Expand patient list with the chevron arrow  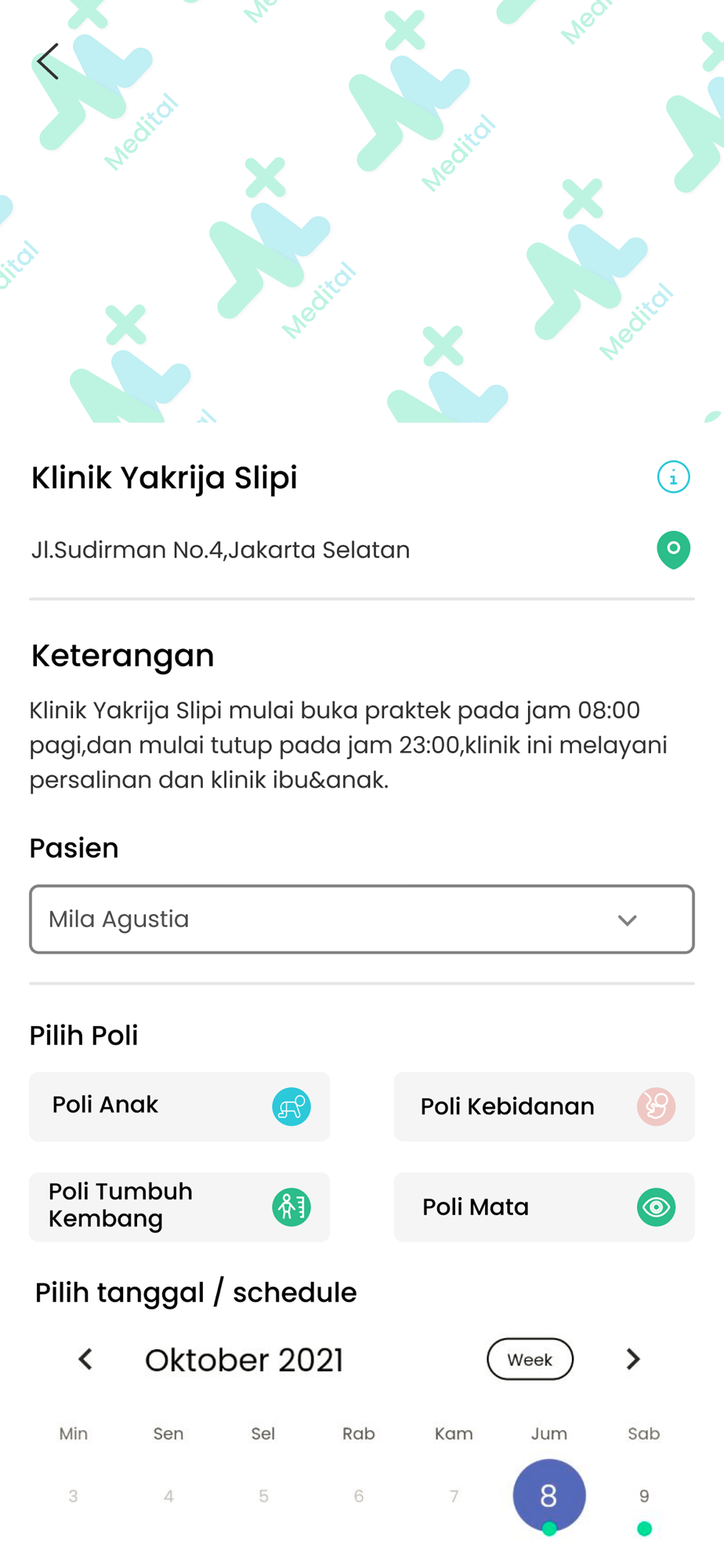[x=627, y=920]
